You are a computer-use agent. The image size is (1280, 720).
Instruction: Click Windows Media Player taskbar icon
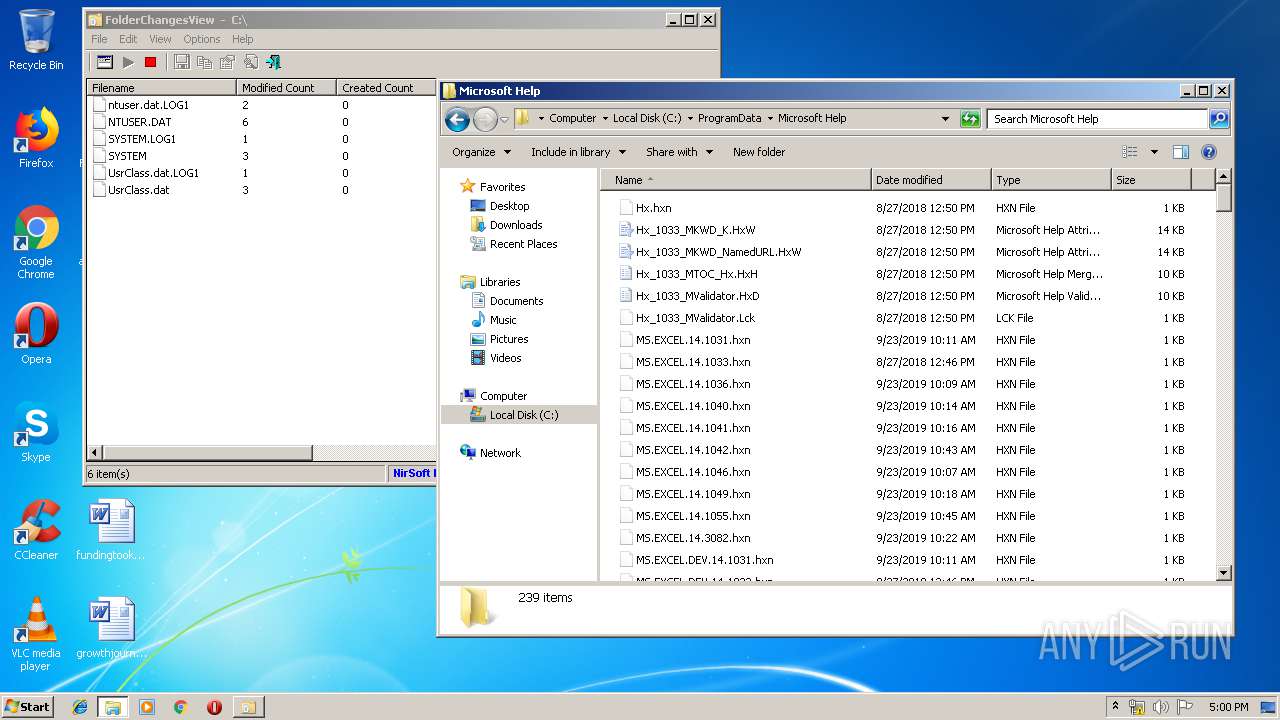coord(147,707)
